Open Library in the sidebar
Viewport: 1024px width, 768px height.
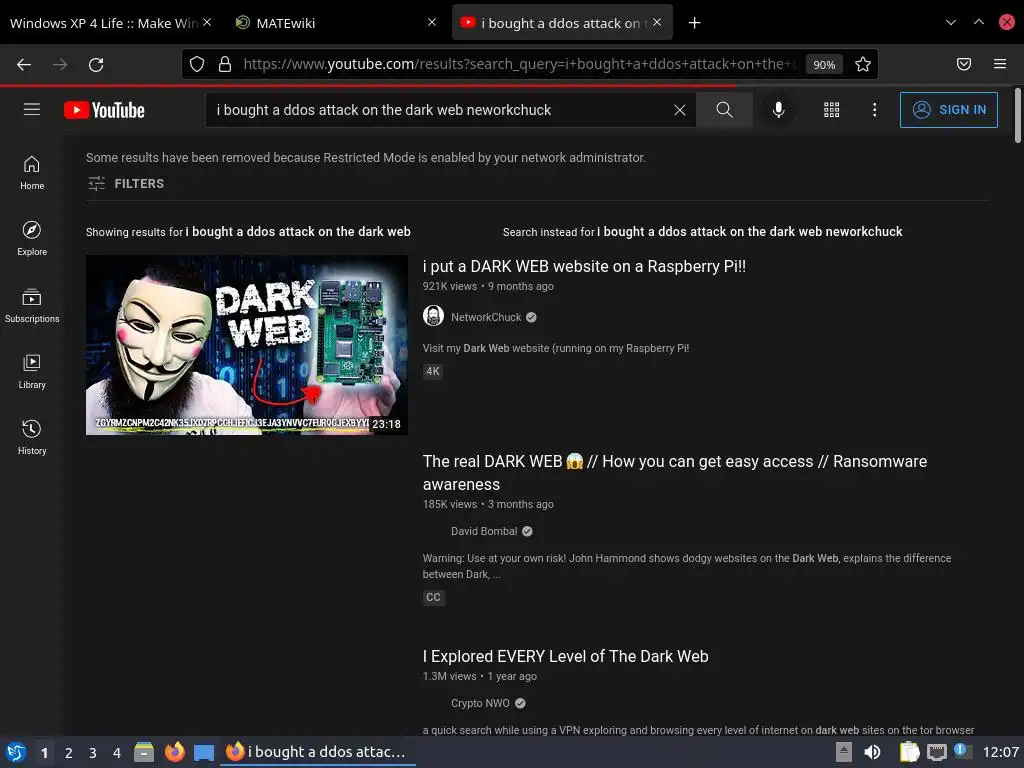tap(32, 372)
